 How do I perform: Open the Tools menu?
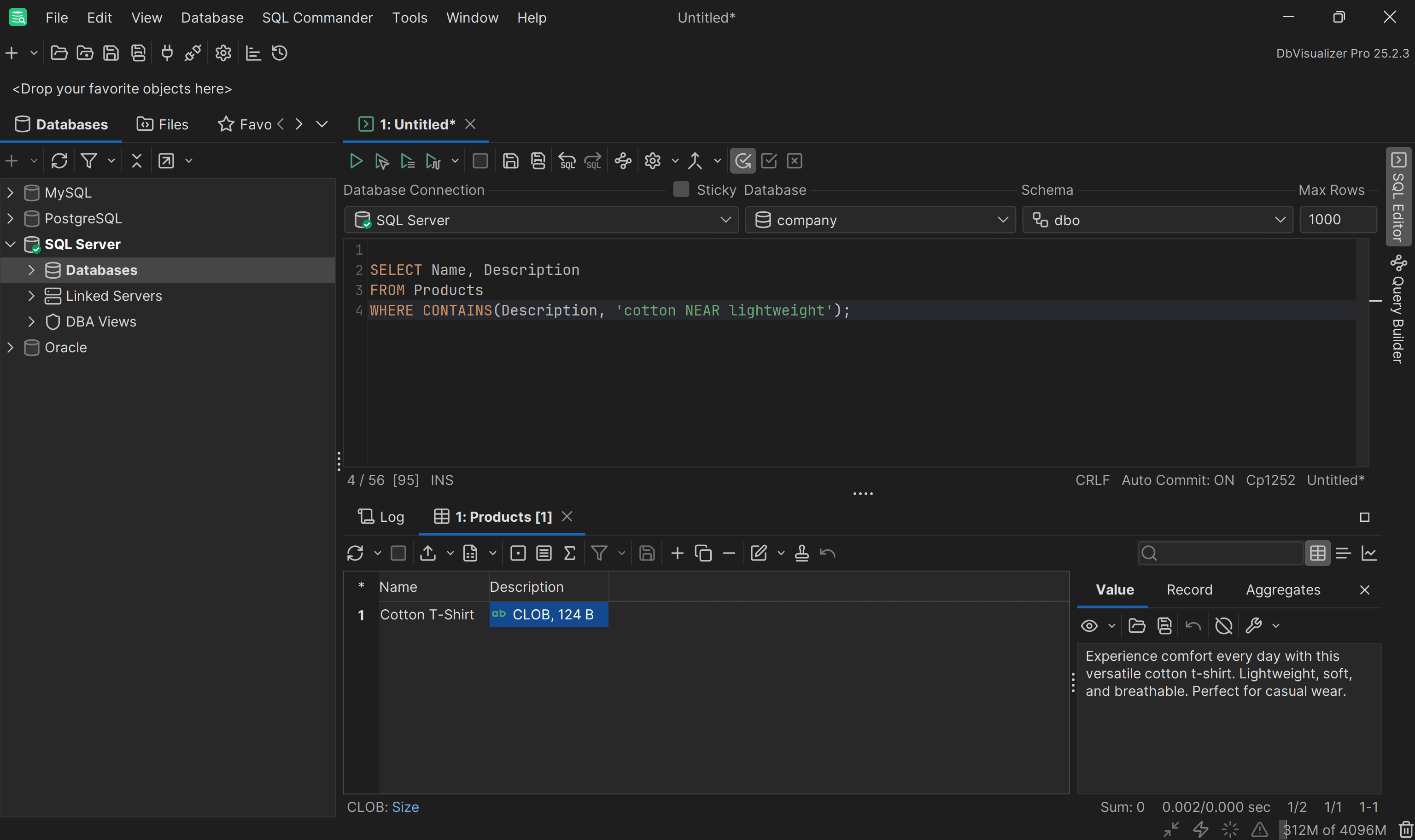click(x=409, y=17)
